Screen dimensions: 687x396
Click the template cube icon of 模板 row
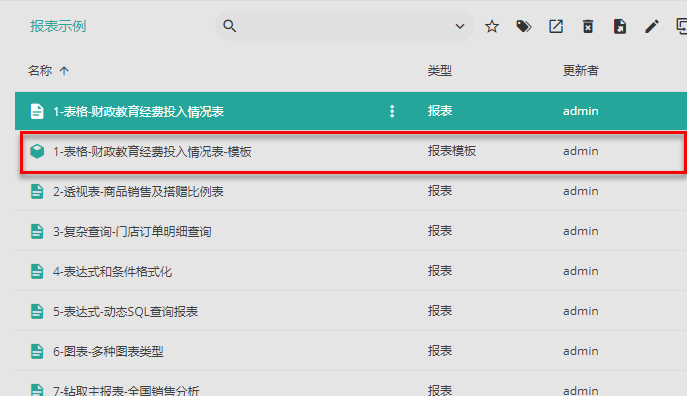(x=37, y=152)
